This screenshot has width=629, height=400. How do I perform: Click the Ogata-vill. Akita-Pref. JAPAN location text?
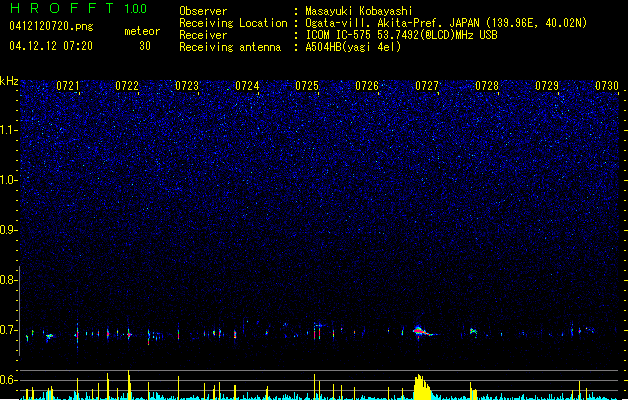(x=446, y=23)
